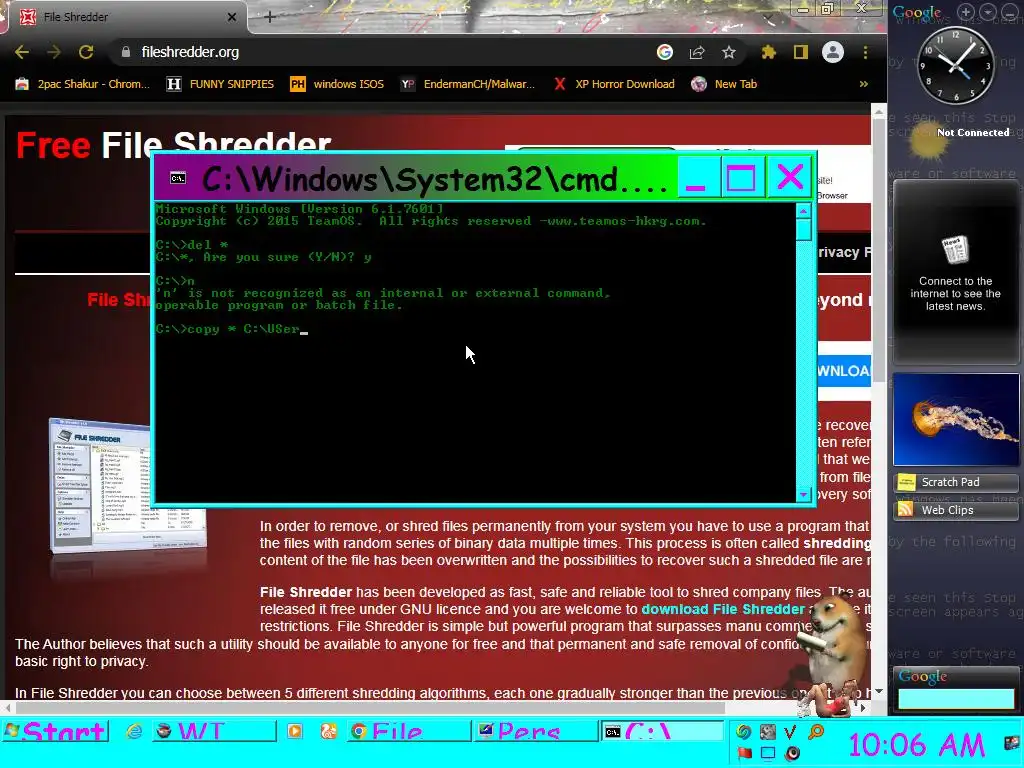Click the speaker volume tray icon
Image resolution: width=1024 pixels, height=768 pixels.
click(792, 754)
